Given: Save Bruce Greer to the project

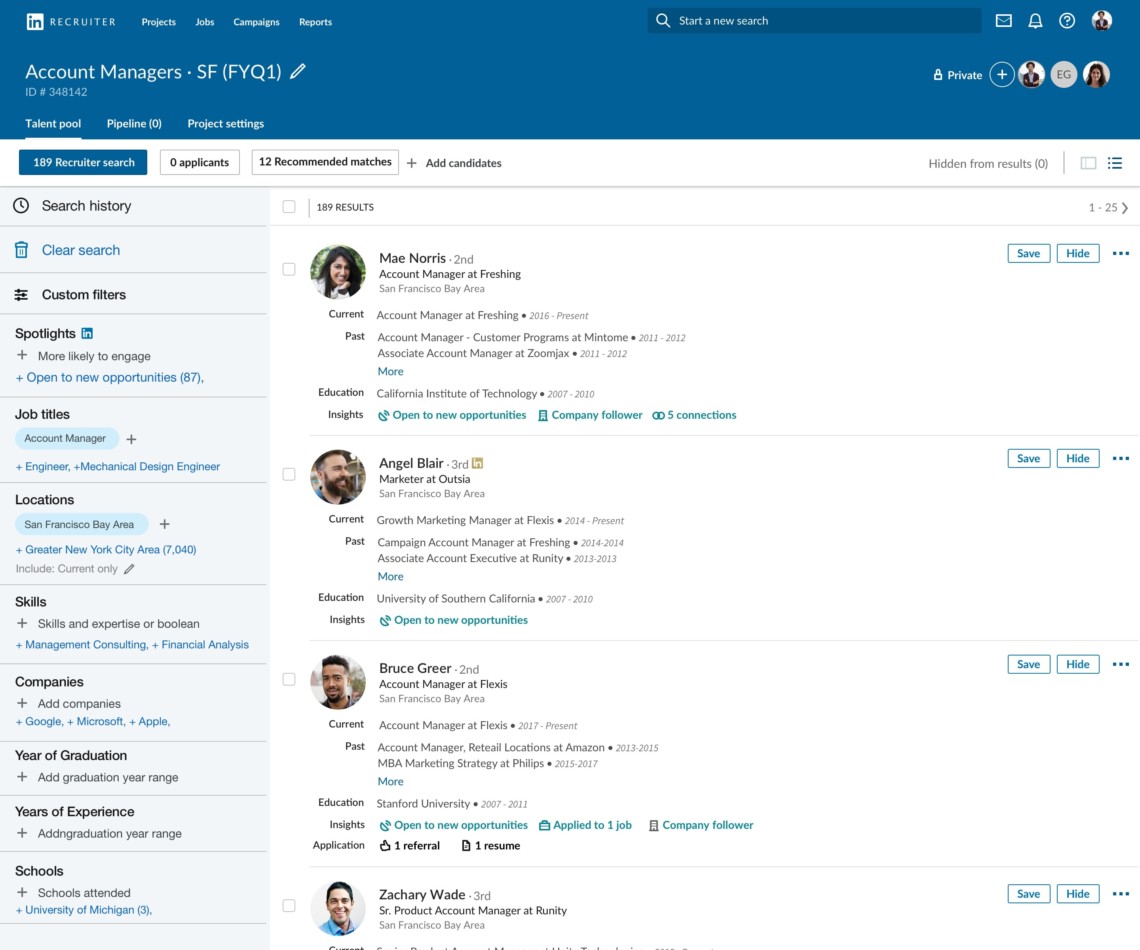Looking at the screenshot, I should pos(1028,663).
